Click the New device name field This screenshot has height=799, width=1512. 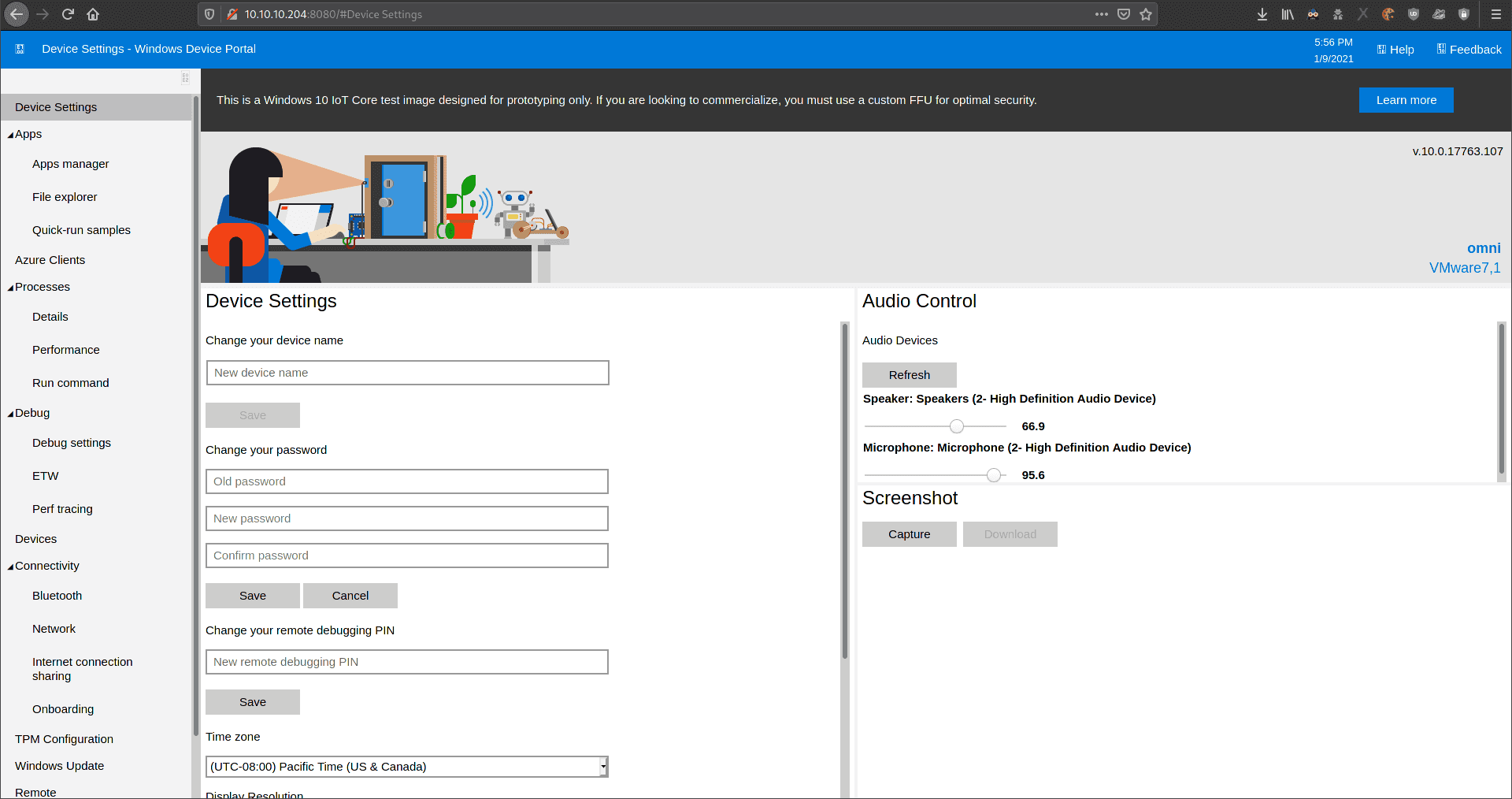click(x=407, y=373)
